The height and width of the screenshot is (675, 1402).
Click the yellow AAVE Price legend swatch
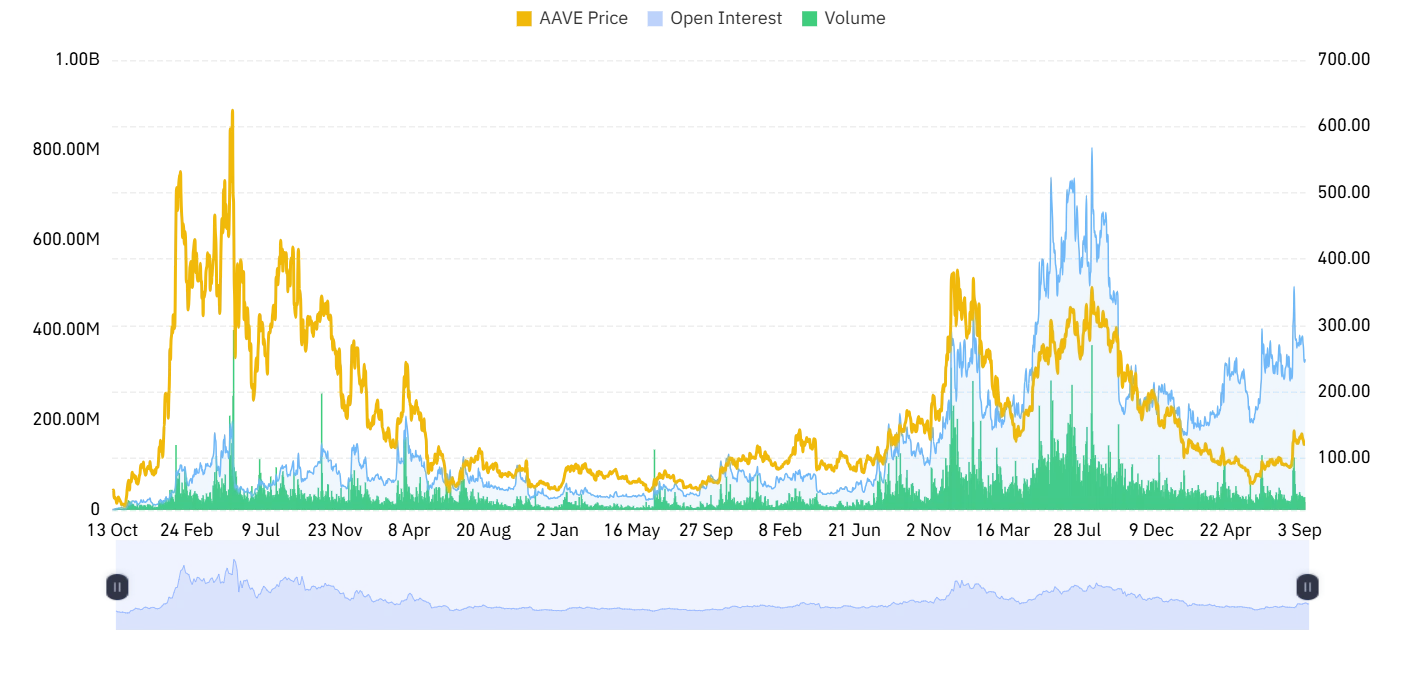[x=524, y=18]
